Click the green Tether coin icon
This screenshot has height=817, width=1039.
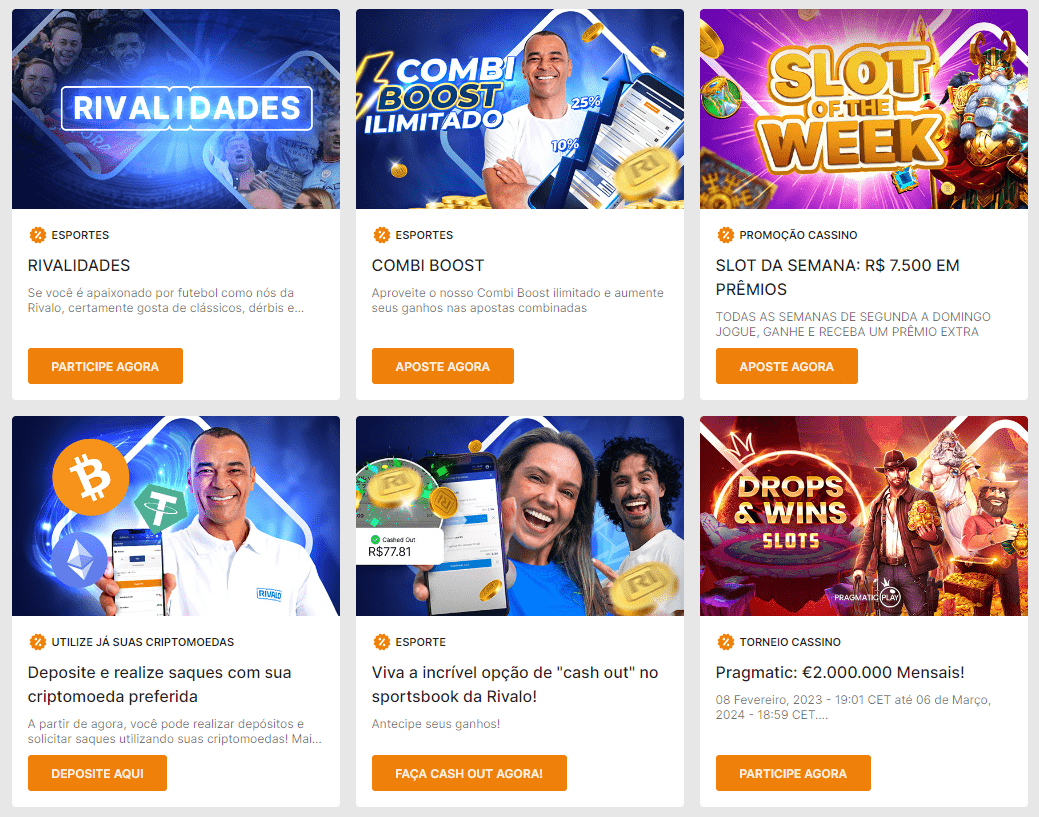(160, 508)
